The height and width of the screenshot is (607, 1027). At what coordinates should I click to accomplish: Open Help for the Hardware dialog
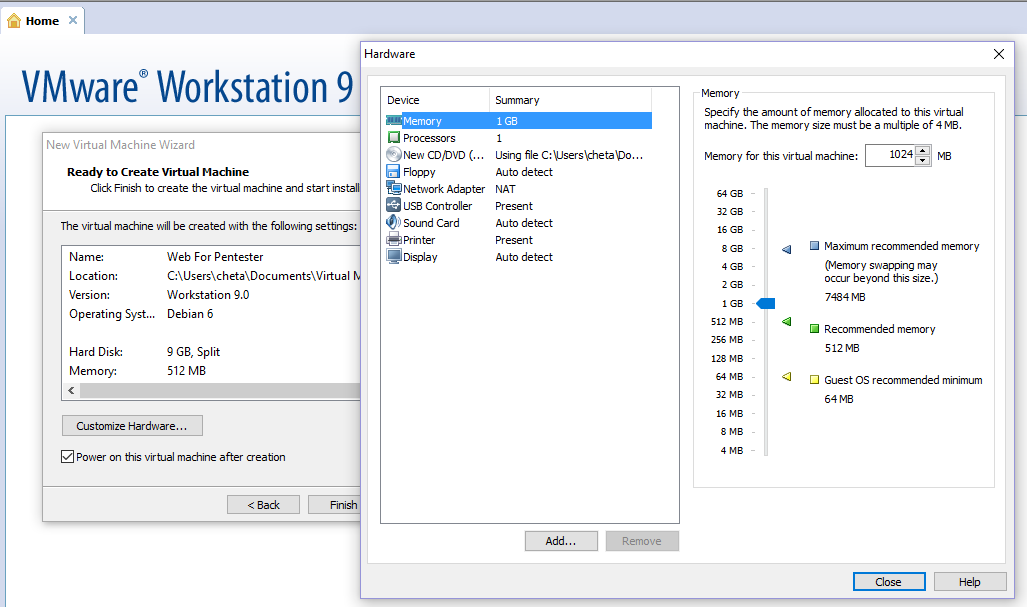(969, 581)
